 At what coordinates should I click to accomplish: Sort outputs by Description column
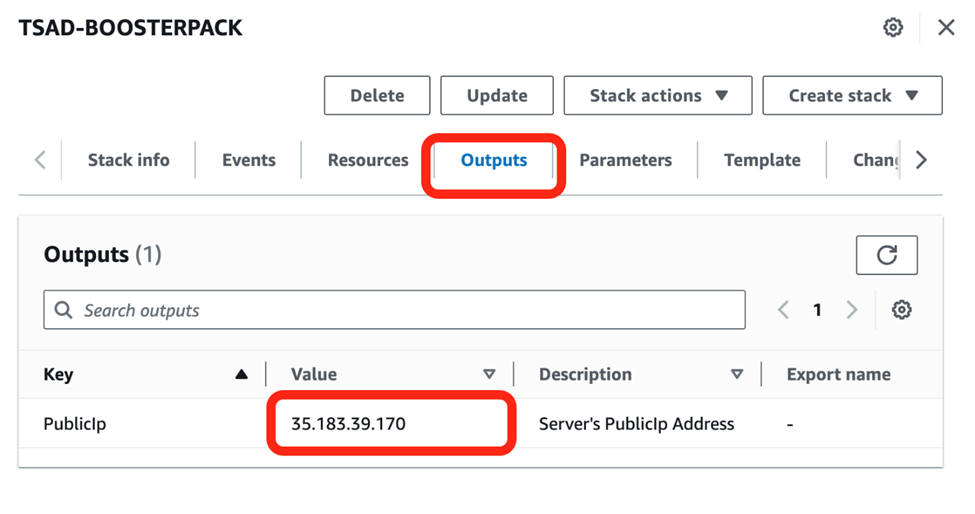click(x=736, y=375)
